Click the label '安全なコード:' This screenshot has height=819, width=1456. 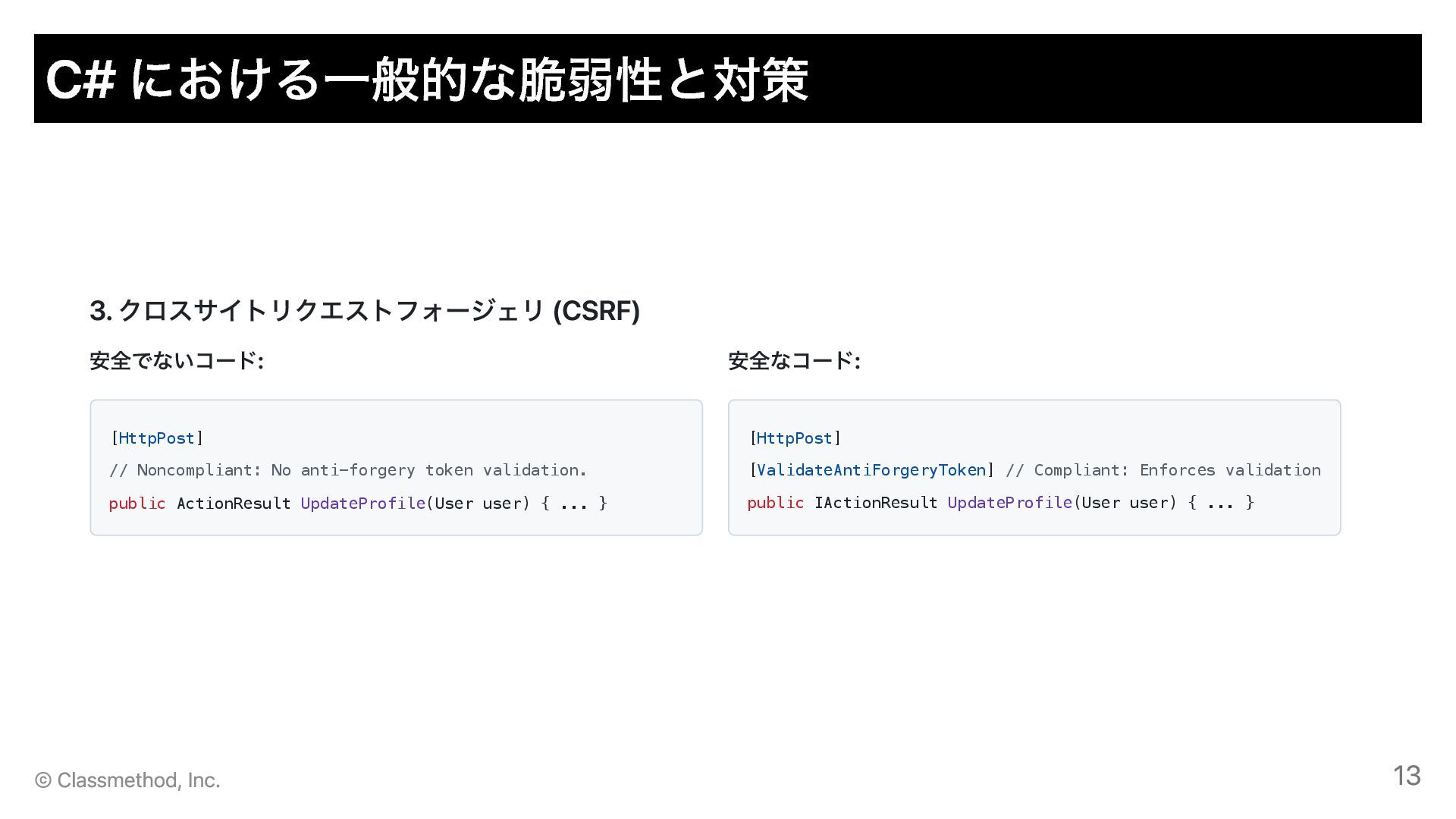pos(794,361)
